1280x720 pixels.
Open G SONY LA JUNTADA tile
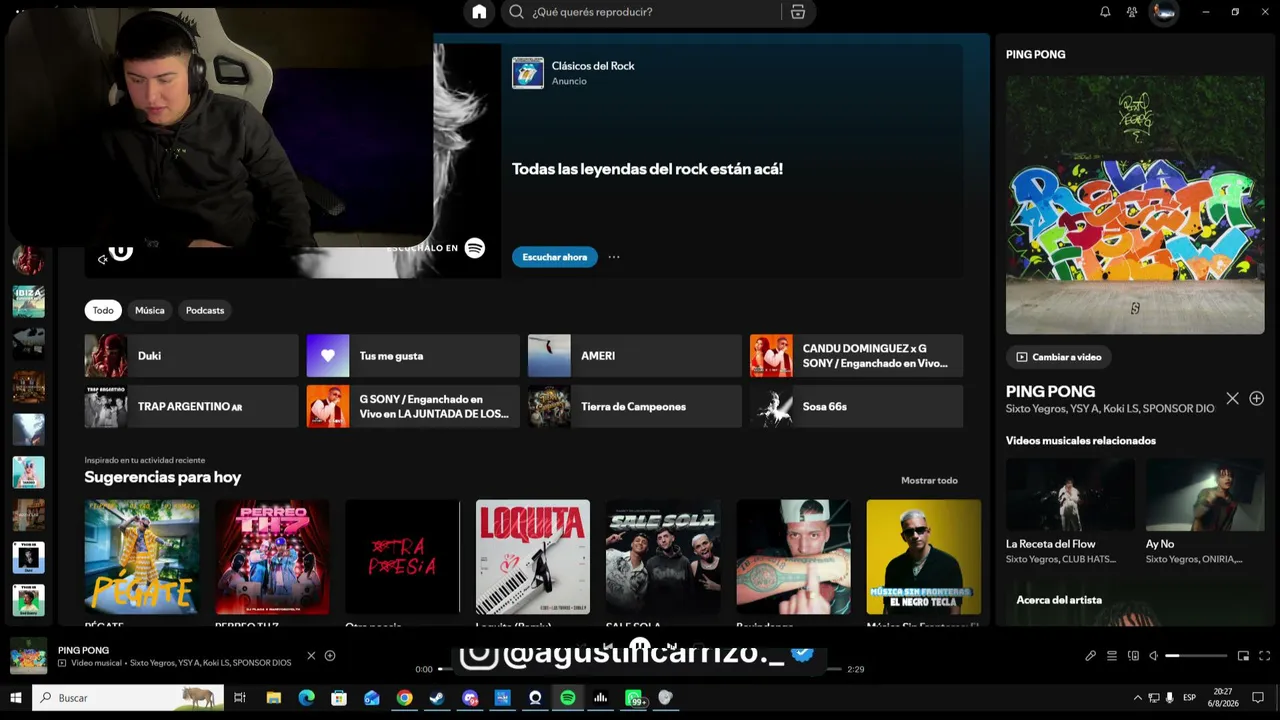coord(413,407)
